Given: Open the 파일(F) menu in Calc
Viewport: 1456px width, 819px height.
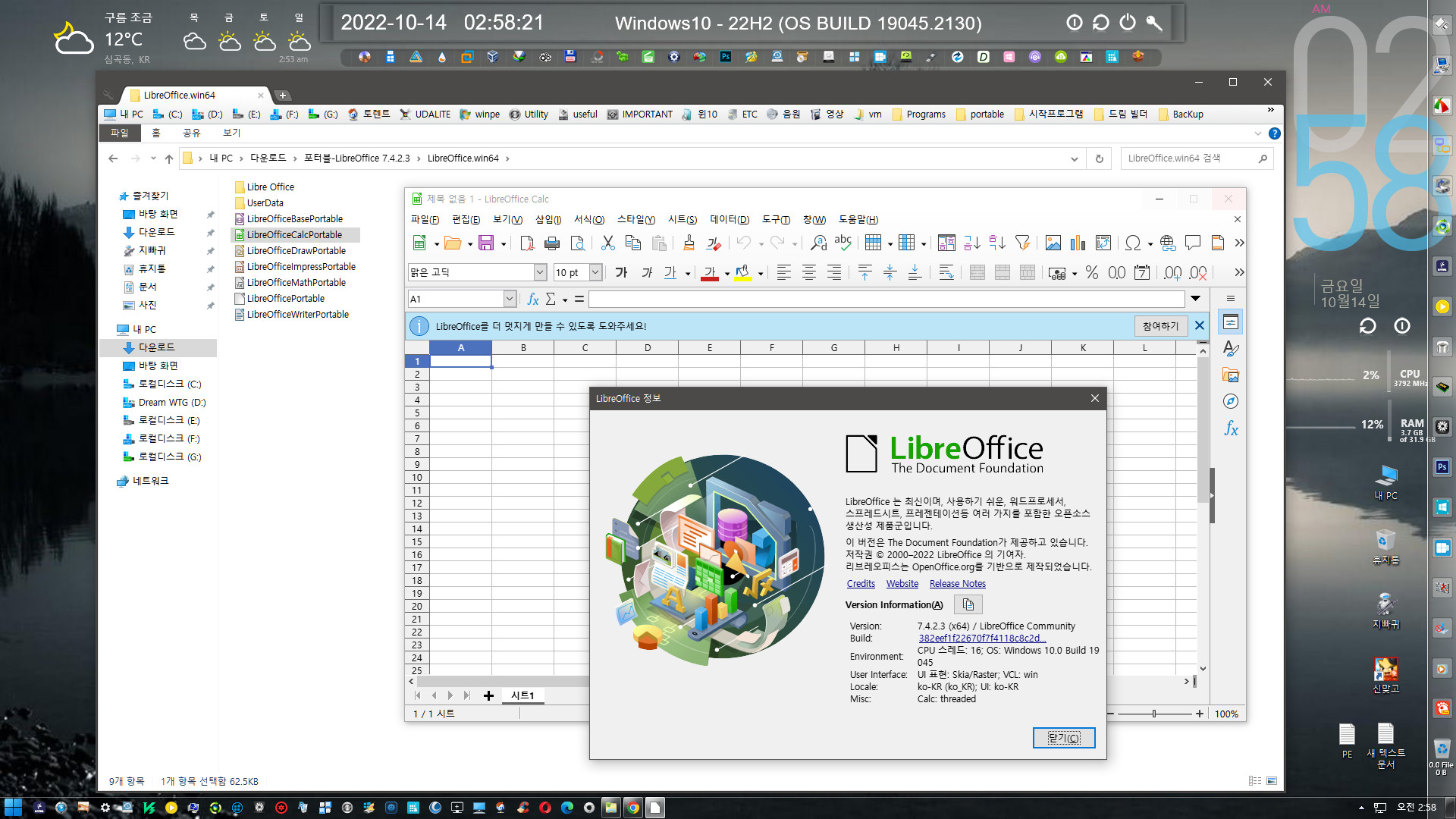Looking at the screenshot, I should click(x=425, y=220).
